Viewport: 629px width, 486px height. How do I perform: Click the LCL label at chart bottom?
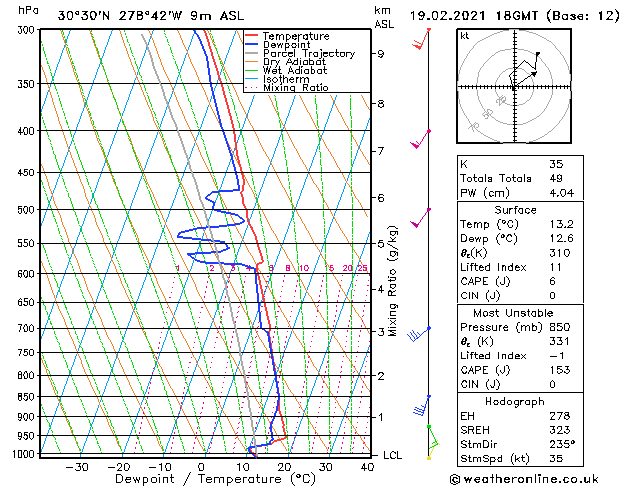(393, 455)
